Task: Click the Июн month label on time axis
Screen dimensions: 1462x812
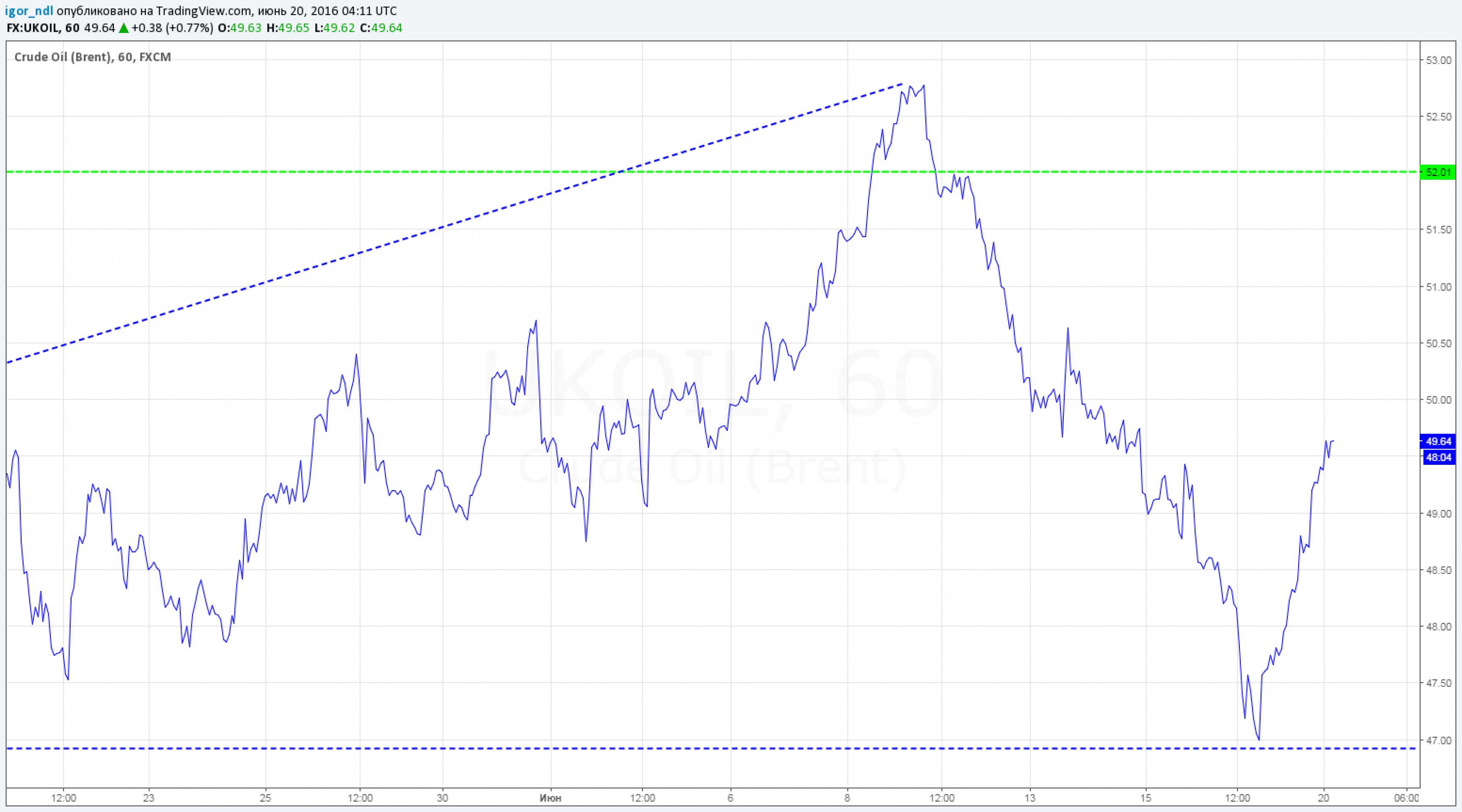Action: [x=550, y=798]
